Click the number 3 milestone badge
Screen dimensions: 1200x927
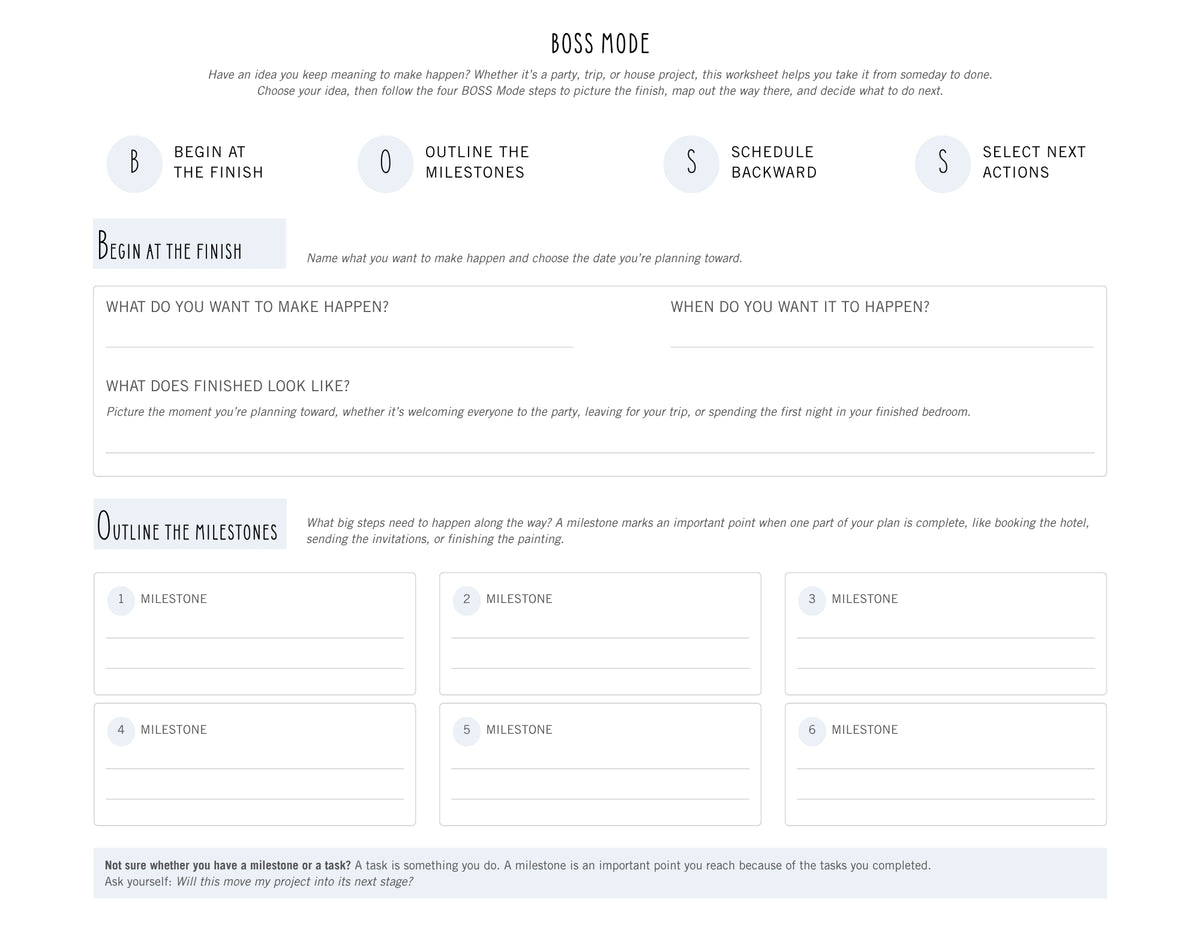click(x=812, y=600)
